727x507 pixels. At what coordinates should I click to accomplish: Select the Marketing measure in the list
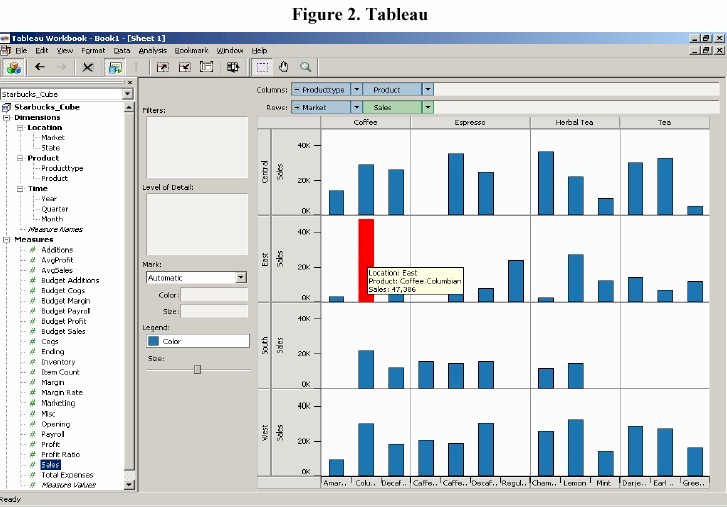[x=57, y=403]
